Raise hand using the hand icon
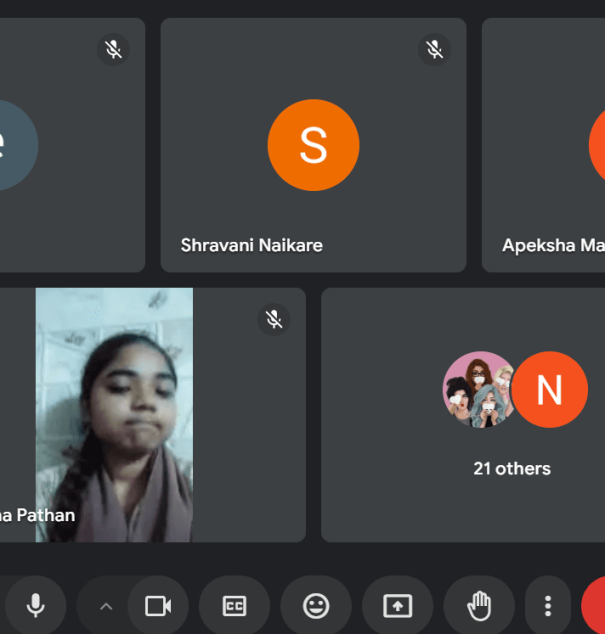The height and width of the screenshot is (634, 605). coord(479,606)
